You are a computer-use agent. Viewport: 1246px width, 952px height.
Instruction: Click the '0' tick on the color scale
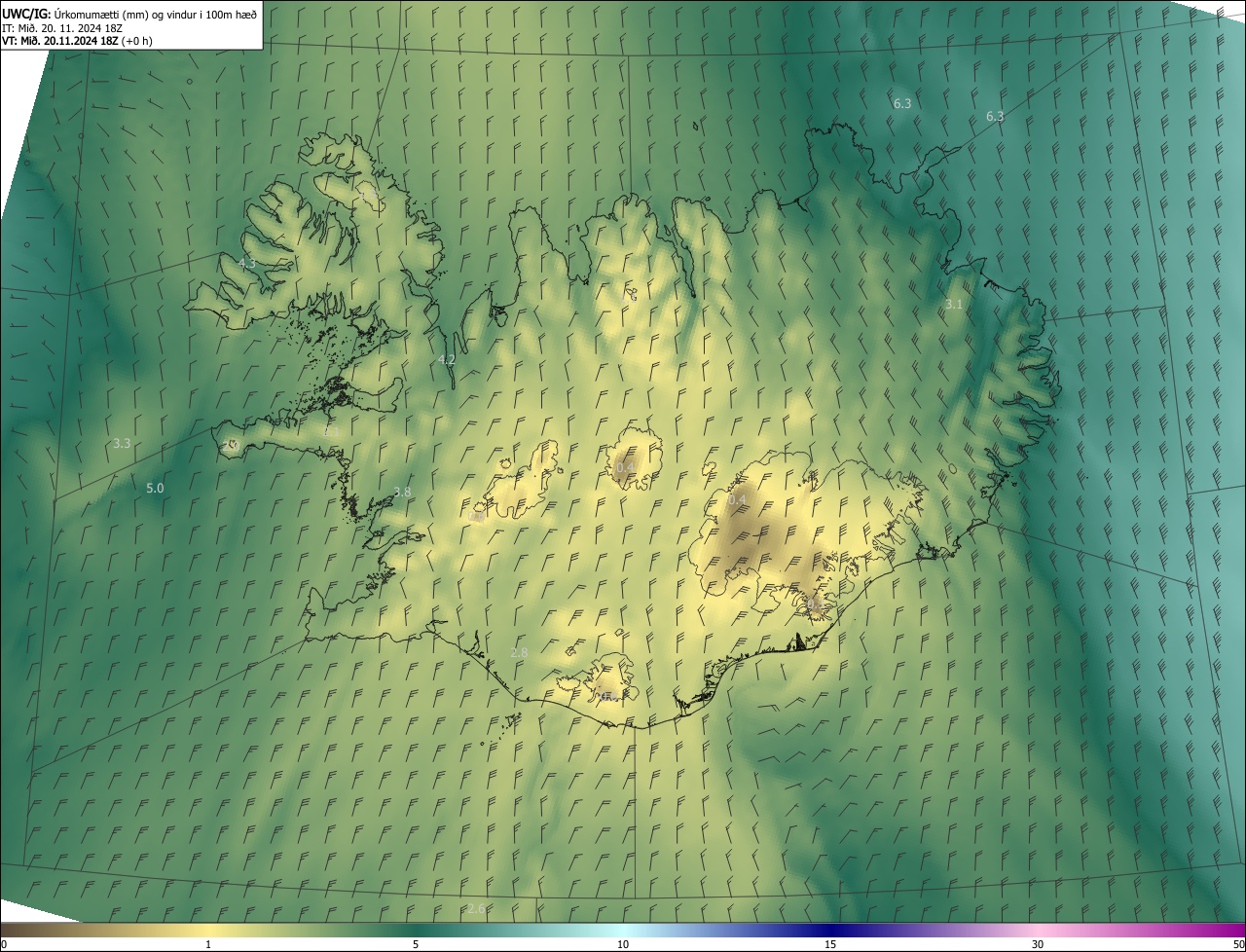(4, 944)
